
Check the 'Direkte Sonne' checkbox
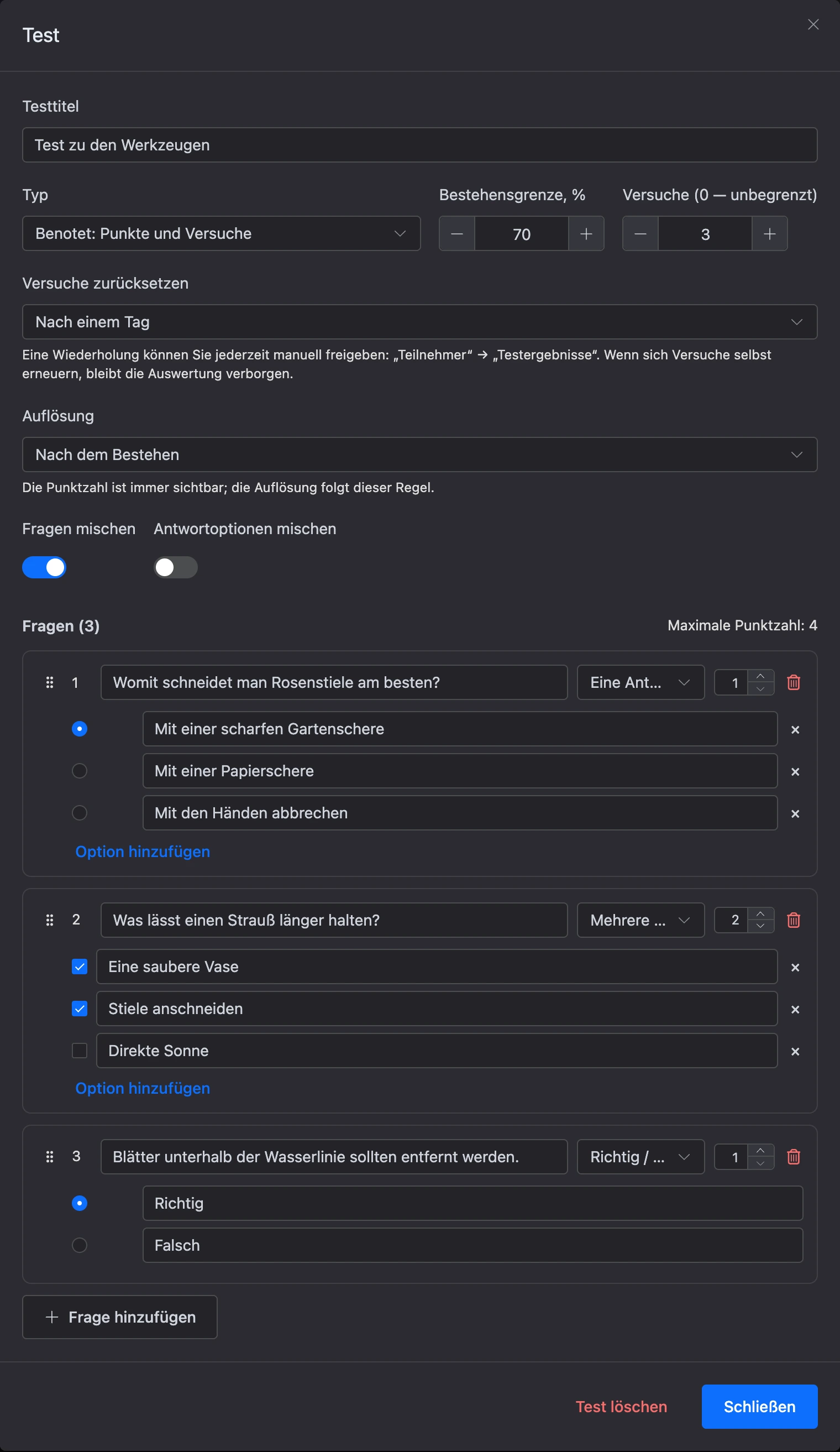pos(80,1051)
